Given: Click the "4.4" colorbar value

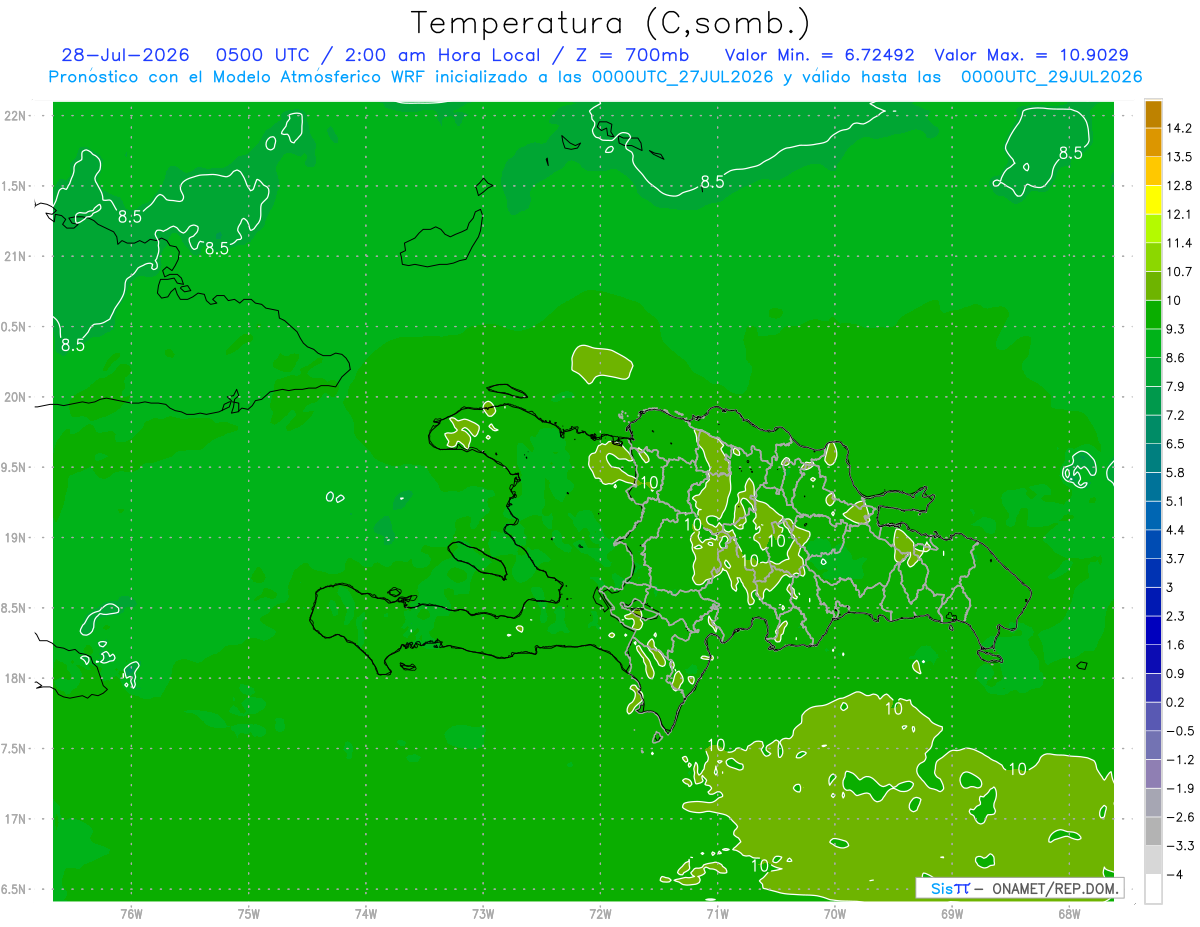Looking at the screenshot, I should pos(1177,530).
